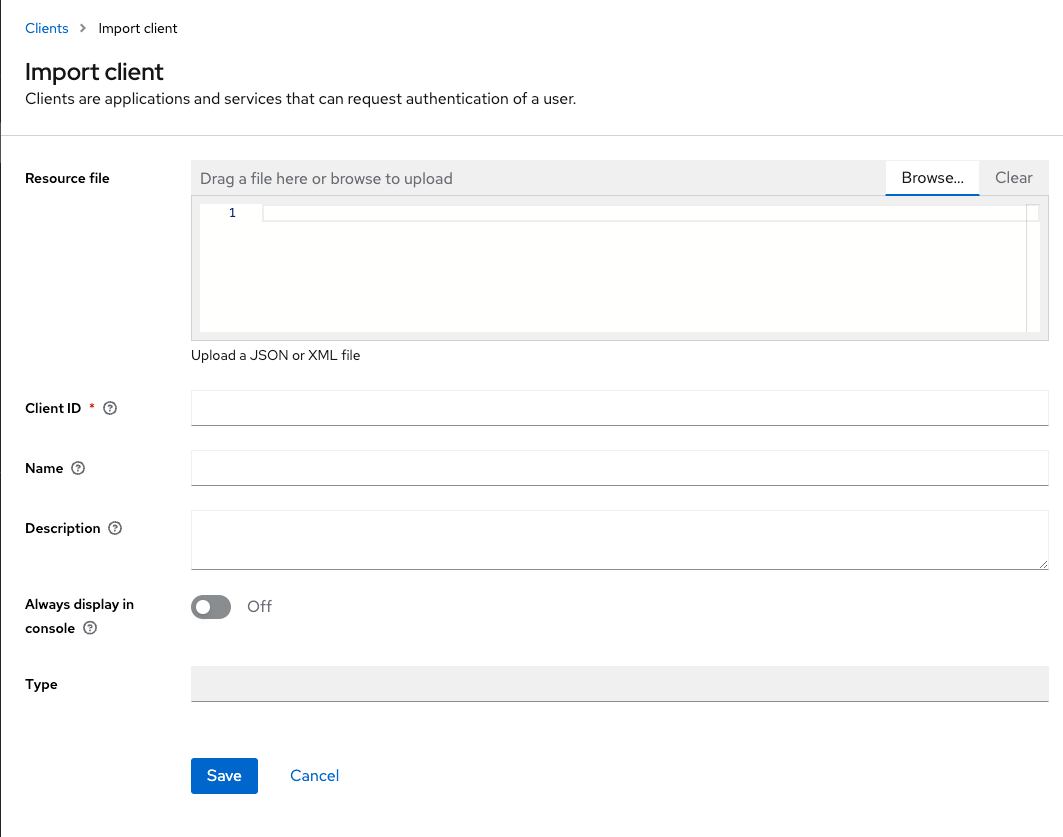The image size is (1063, 837).
Task: Open help for Always display in console
Action: 90,628
